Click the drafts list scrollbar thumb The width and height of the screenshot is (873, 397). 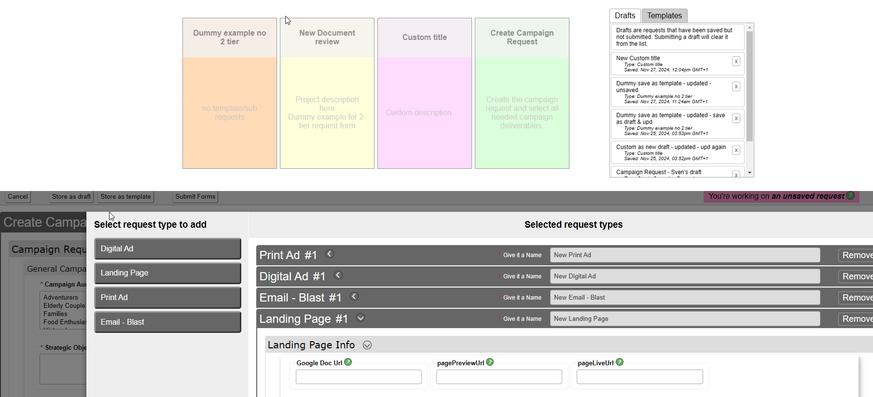coord(750,86)
